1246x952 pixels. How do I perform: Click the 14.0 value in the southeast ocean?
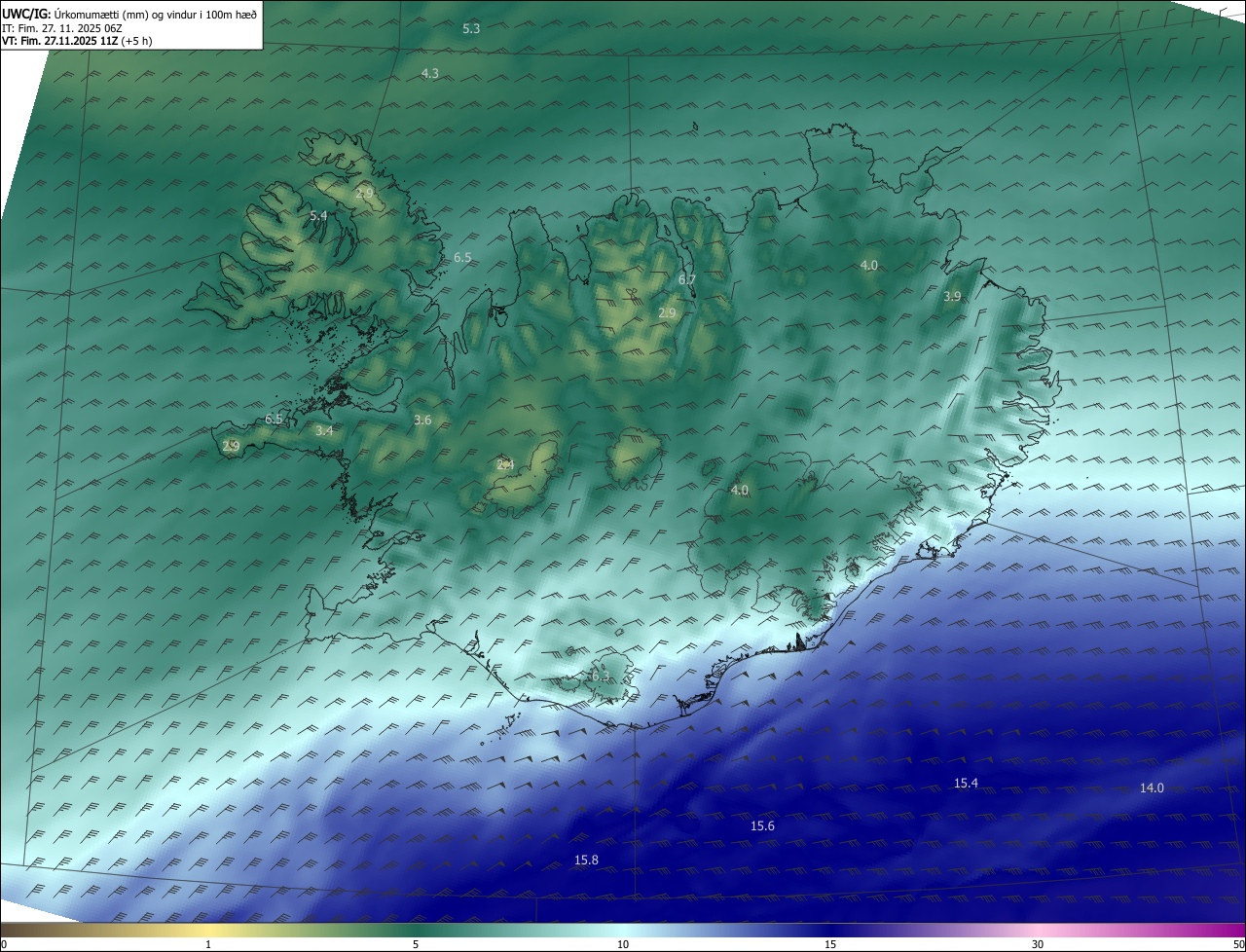[1152, 788]
